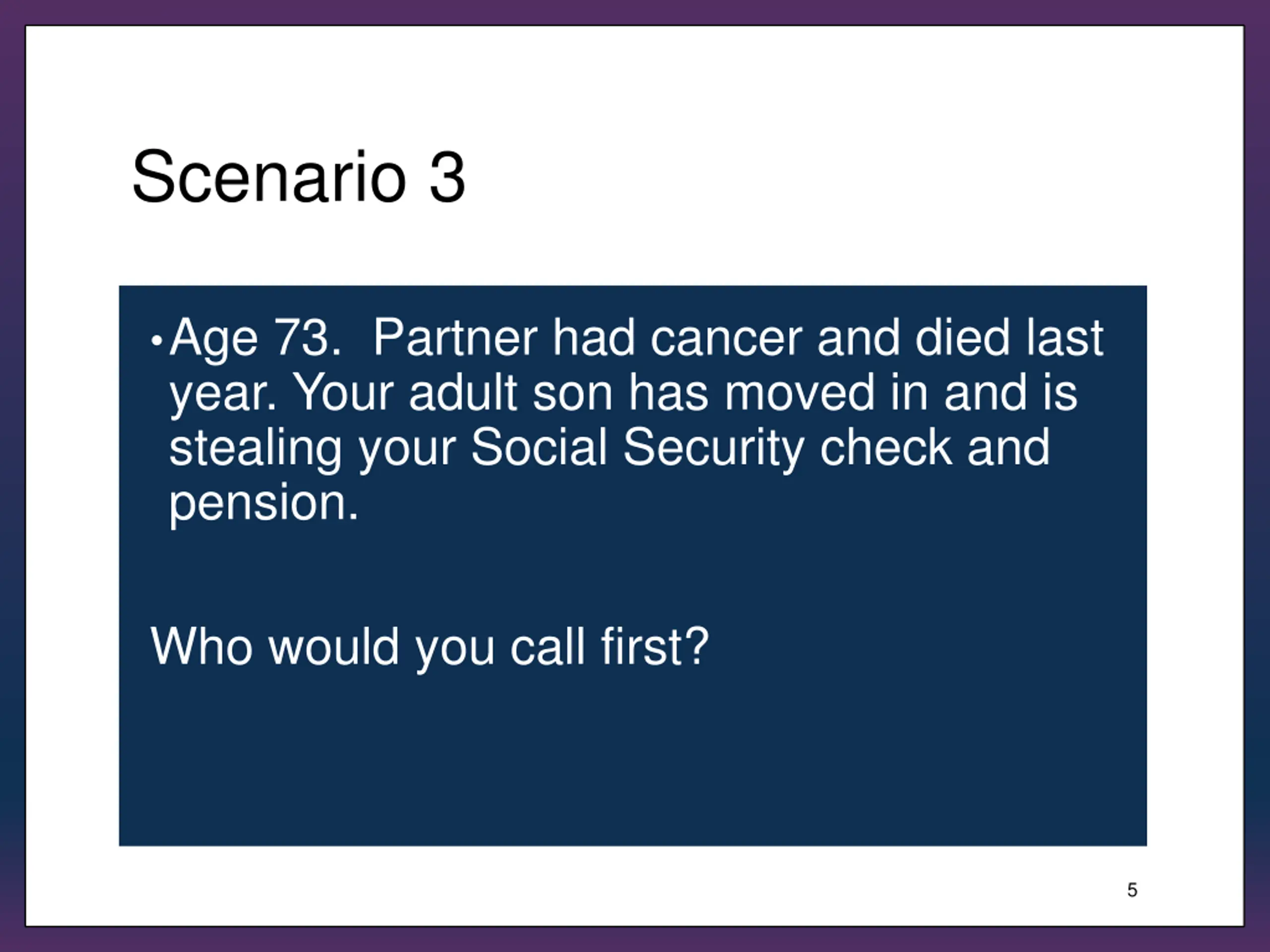Click the "Scenario 3" slide title
Viewport: 1270px width, 952px height.
click(298, 176)
